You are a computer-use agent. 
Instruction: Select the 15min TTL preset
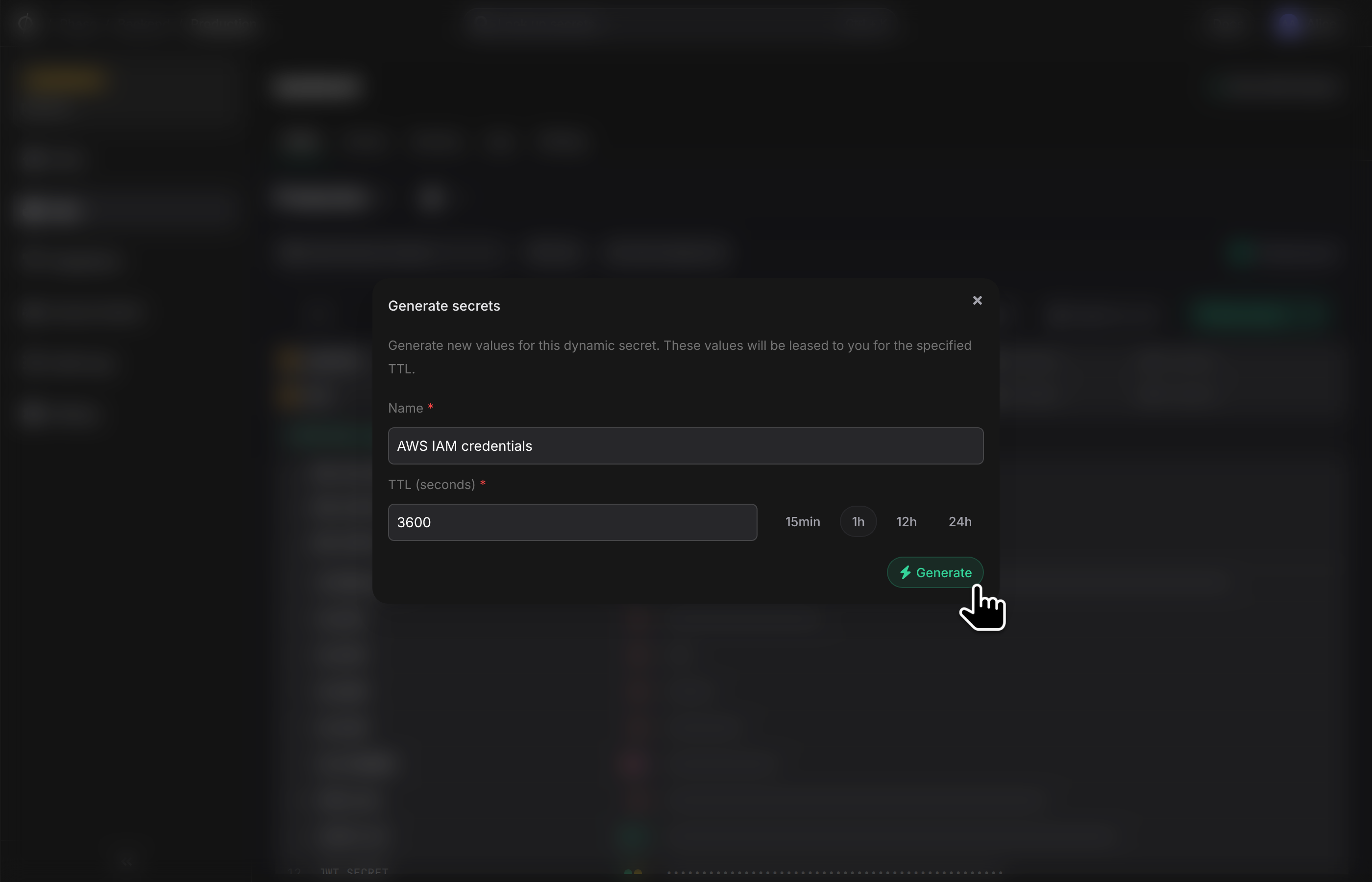point(802,521)
